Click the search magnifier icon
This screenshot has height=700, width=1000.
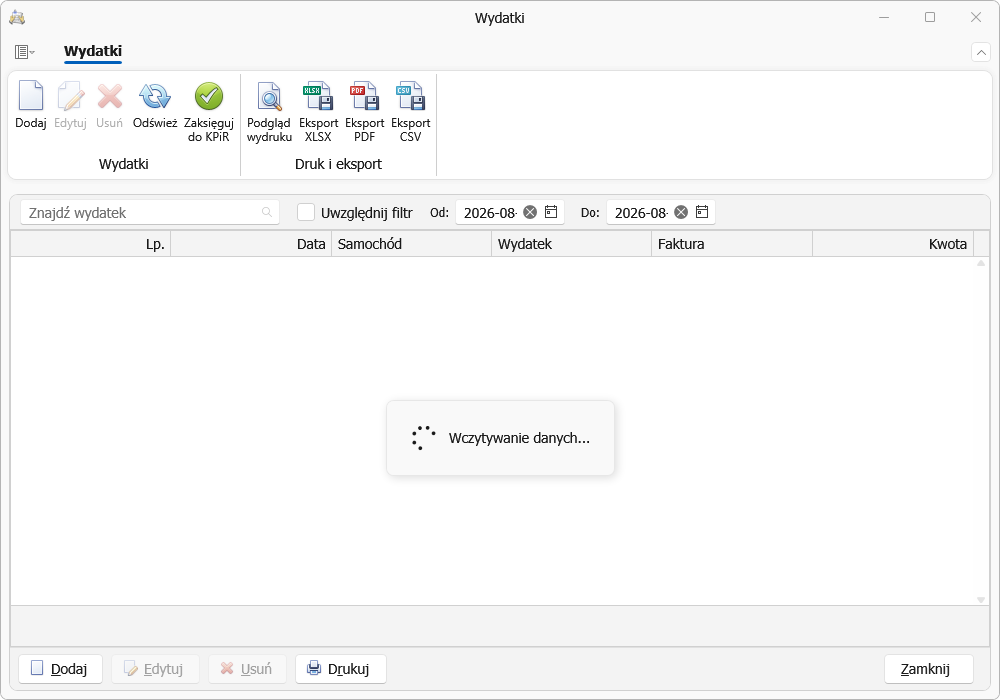point(267,212)
